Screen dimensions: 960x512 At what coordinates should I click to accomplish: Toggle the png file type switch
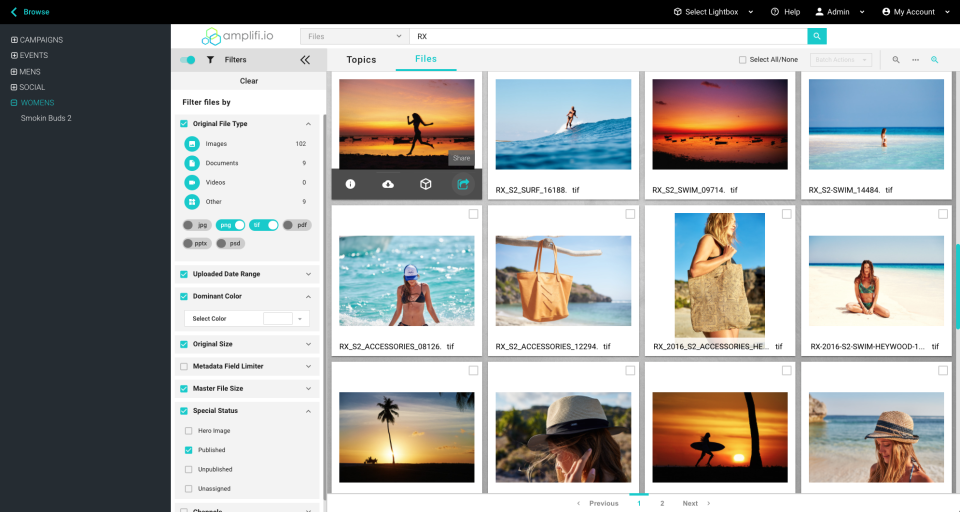[x=232, y=225]
